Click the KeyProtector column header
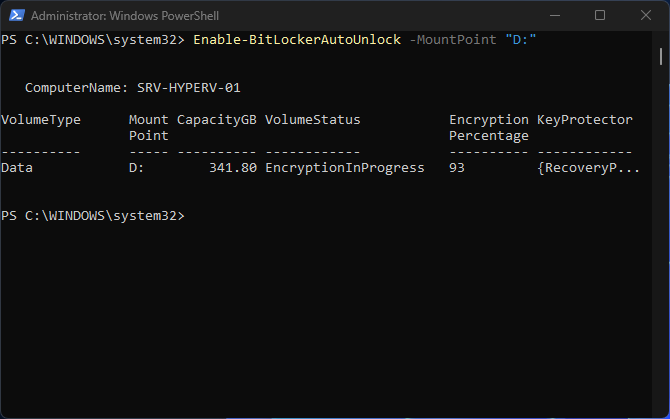The height and width of the screenshot is (419, 670). 585,120
